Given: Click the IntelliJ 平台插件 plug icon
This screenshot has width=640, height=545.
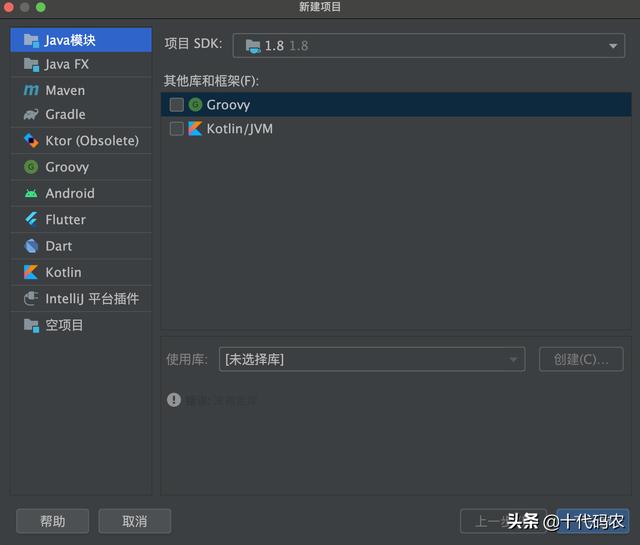Looking at the screenshot, I should coord(31,298).
